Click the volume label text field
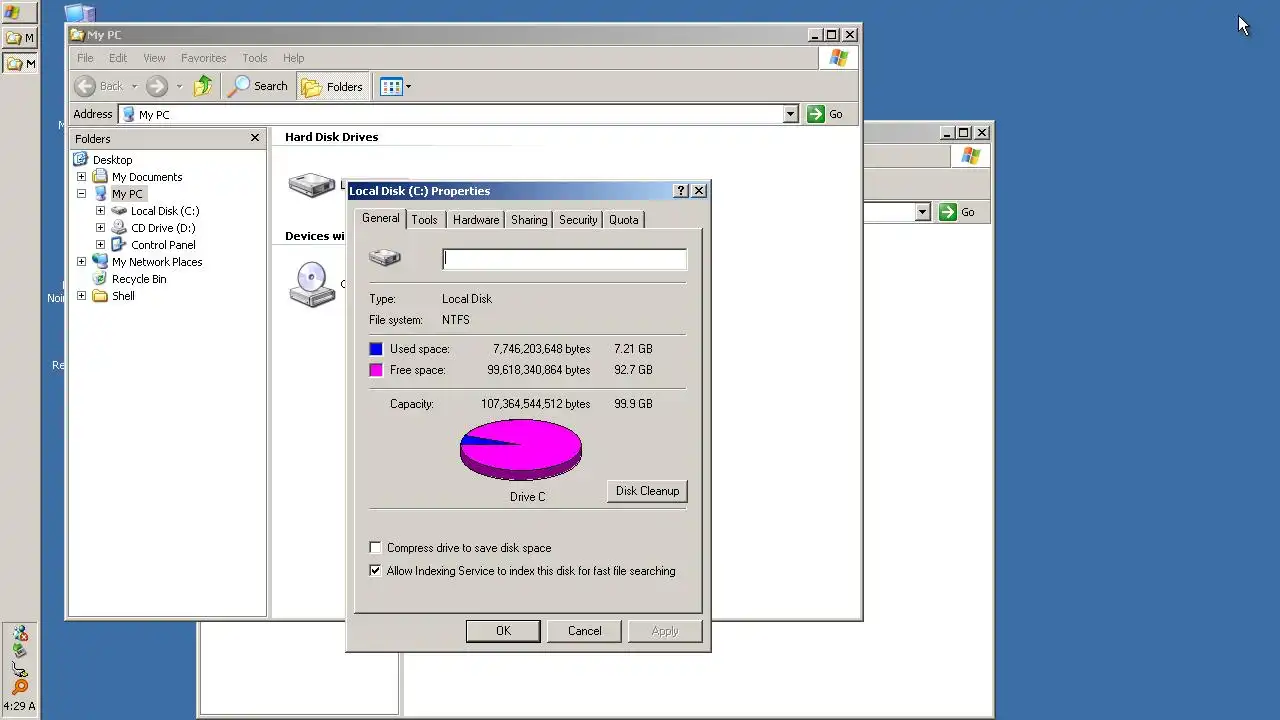 (564, 259)
